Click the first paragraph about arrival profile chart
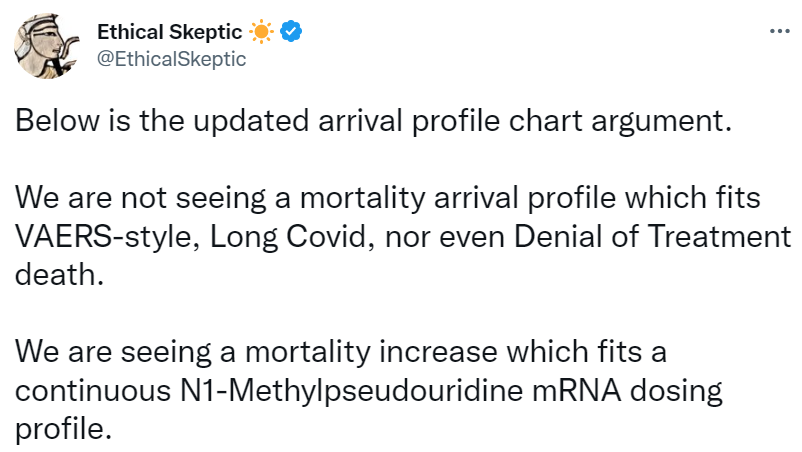The height and width of the screenshot is (452, 802). tap(373, 124)
